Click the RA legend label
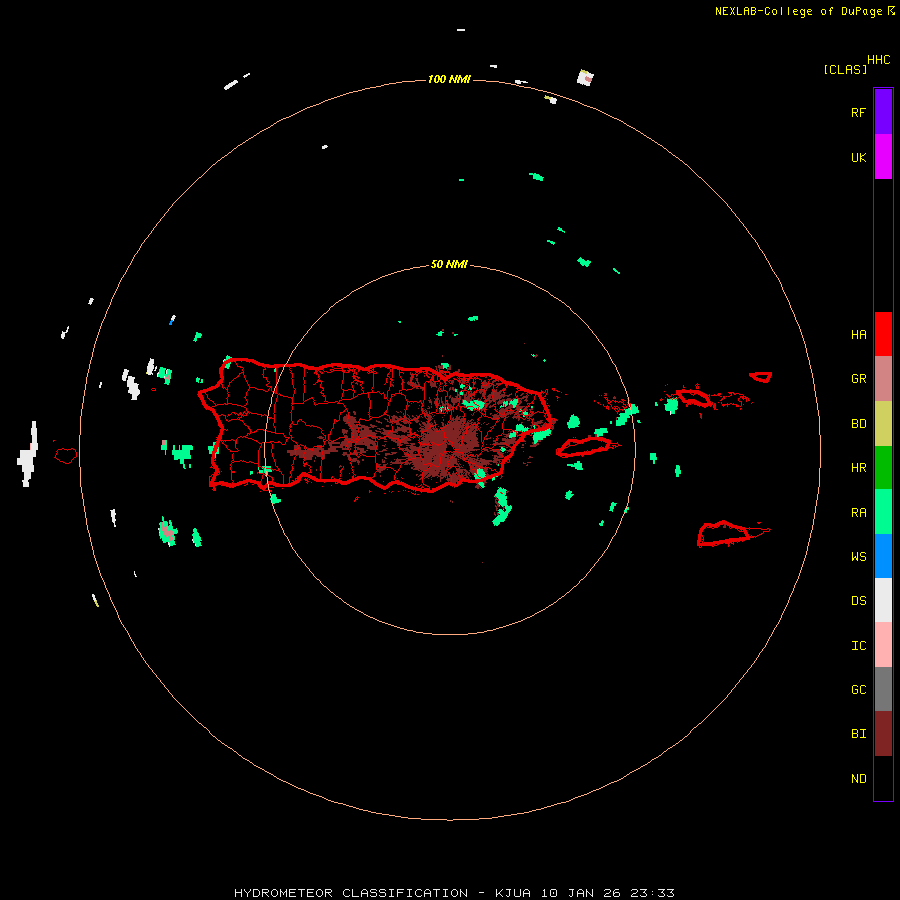Screen dimensions: 900x900 tap(858, 513)
